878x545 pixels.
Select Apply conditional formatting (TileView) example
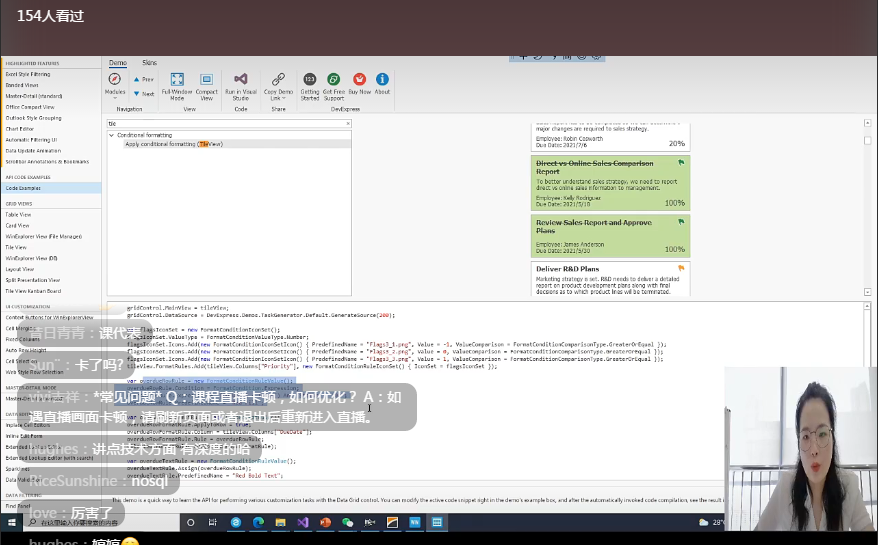pyautogui.click(x=174, y=144)
